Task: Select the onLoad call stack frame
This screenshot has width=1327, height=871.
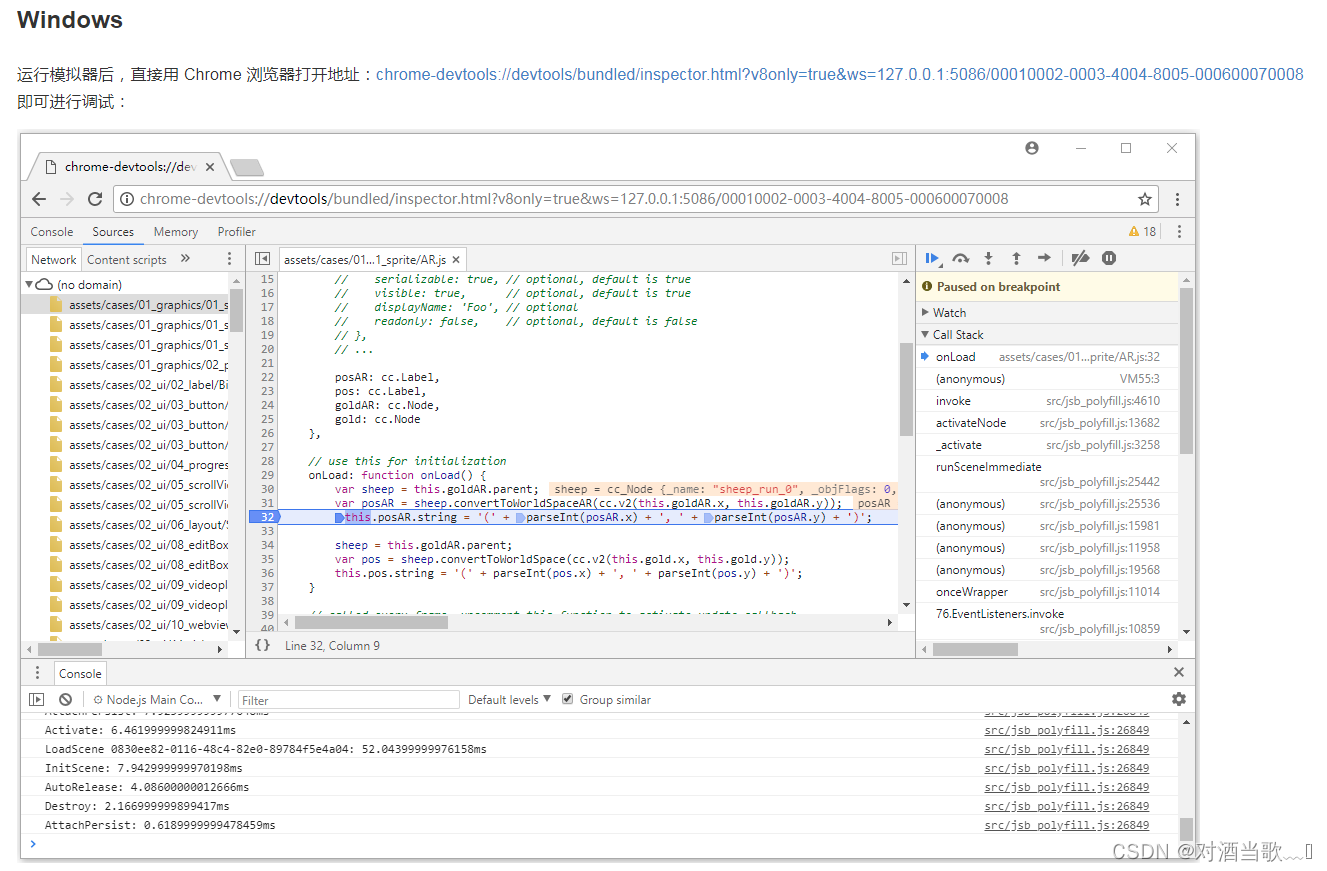Action: (1047, 357)
